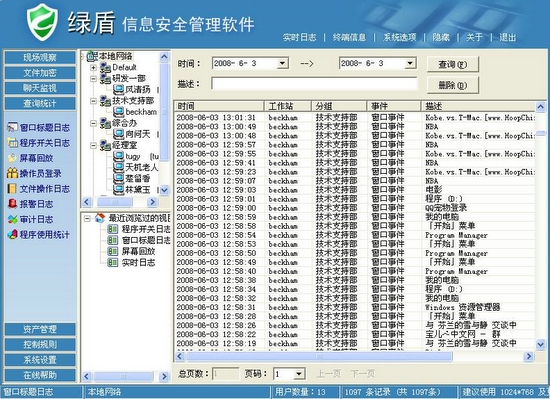
Task: Open the 窗口标题日志 sidebar icon
Action: click(13, 127)
